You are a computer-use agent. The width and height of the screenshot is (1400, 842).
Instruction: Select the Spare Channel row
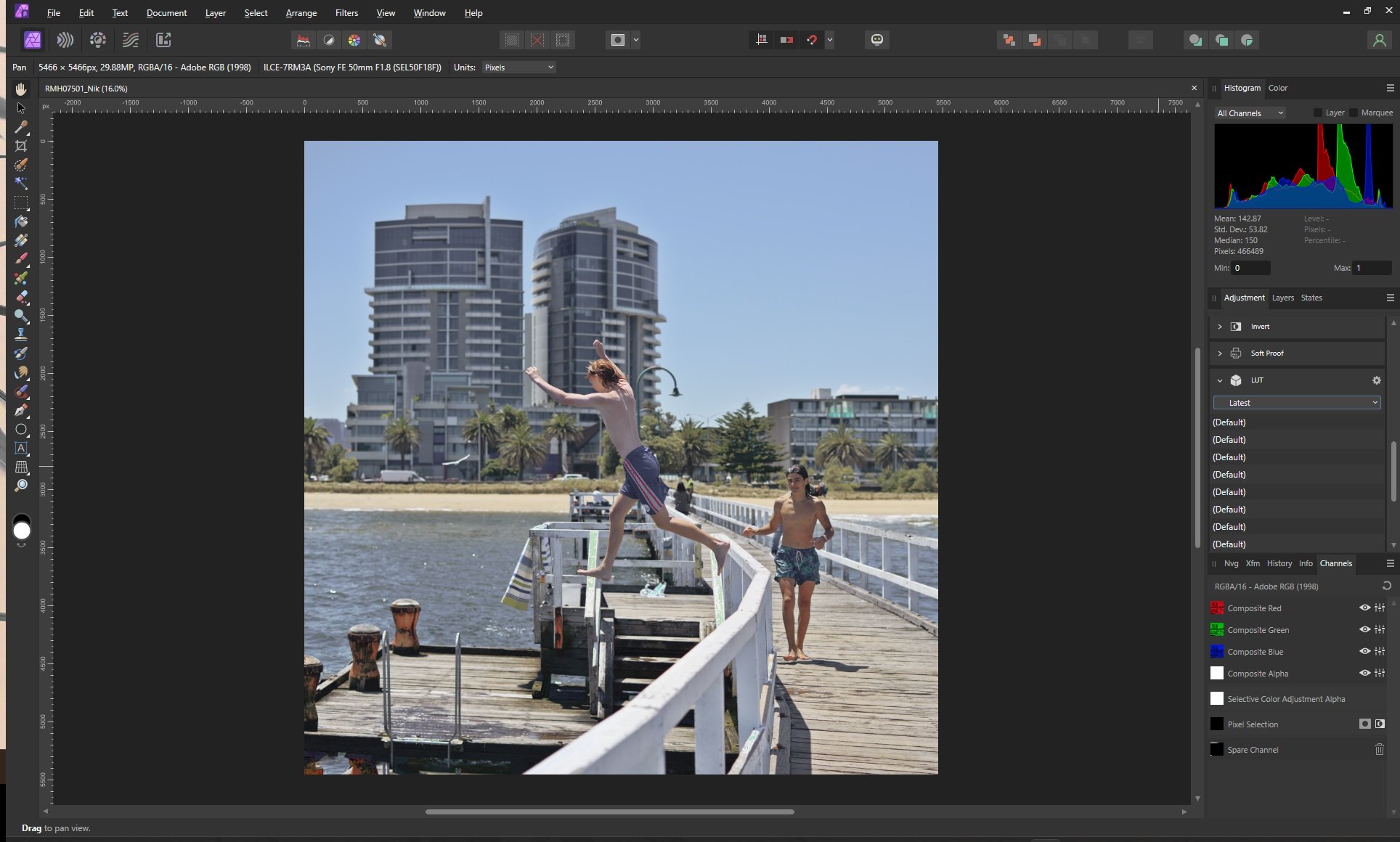coord(1297,749)
